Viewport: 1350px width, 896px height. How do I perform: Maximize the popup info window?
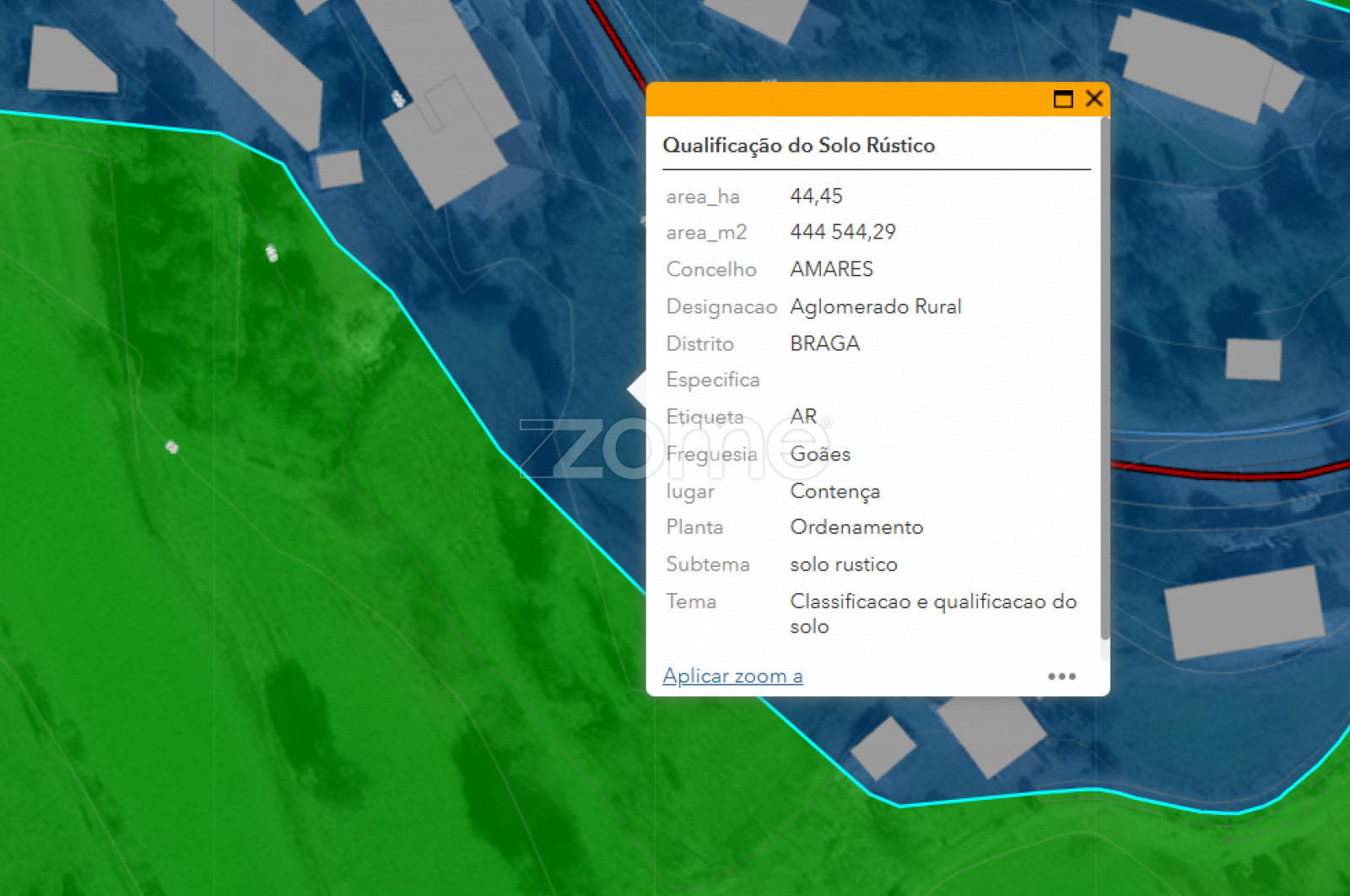(1063, 100)
